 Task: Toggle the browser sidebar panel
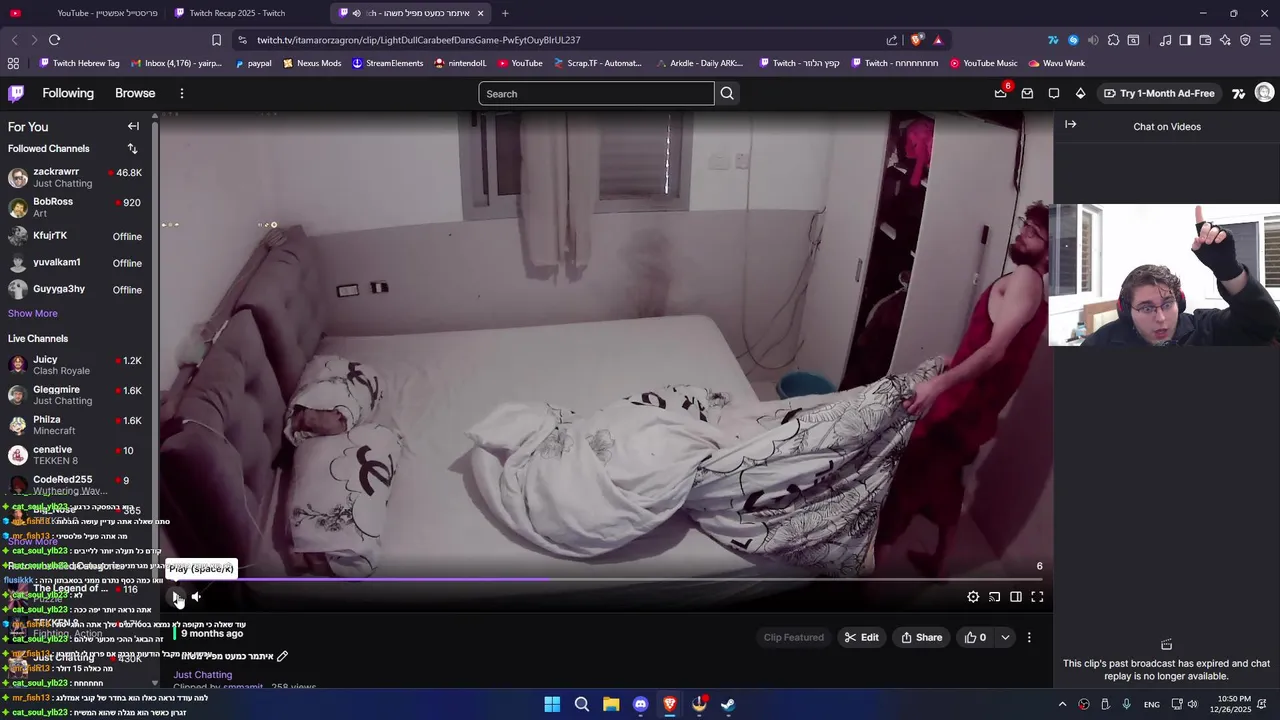[x=1185, y=40]
